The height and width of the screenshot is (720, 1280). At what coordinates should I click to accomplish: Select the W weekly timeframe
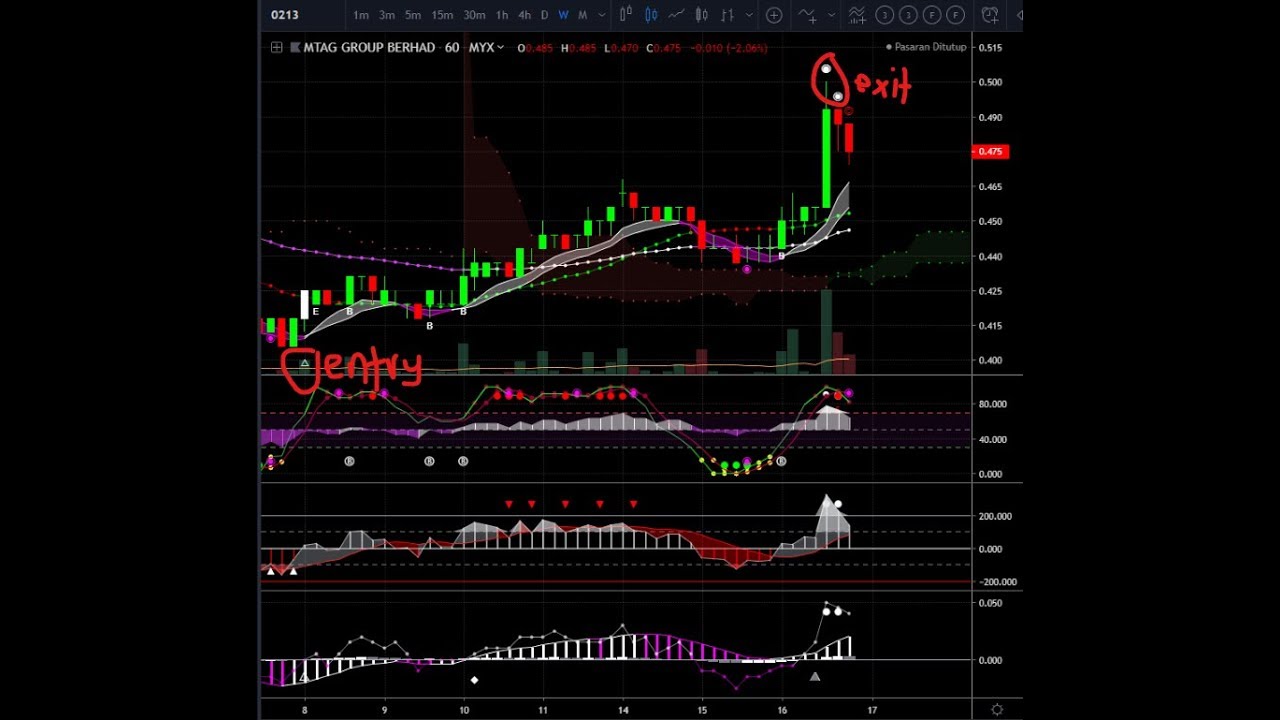[563, 15]
